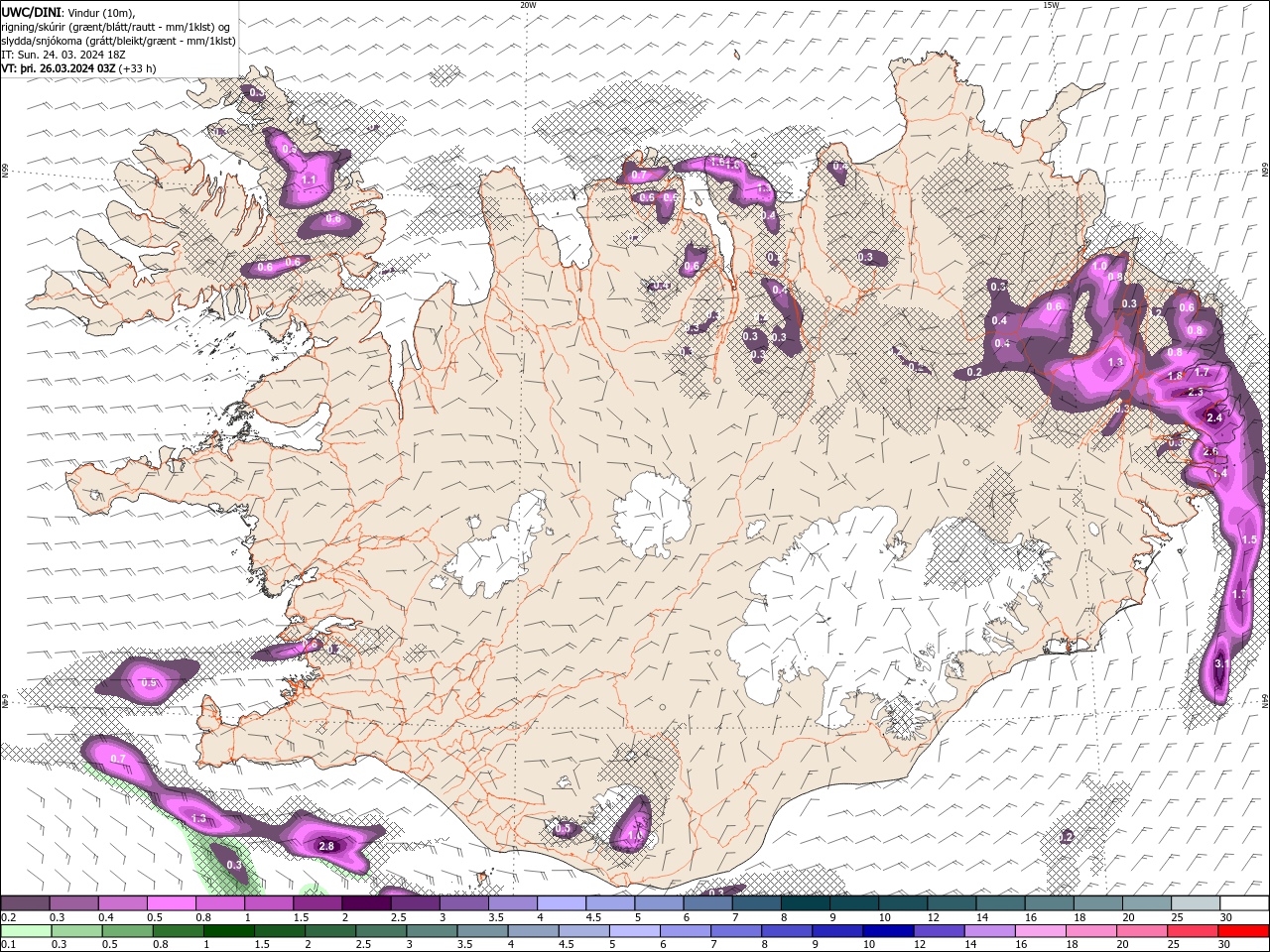Click the 'slydda/snjókoma' legend description line
Image resolution: width=1270 pixels, height=952 pixels.
point(118,41)
